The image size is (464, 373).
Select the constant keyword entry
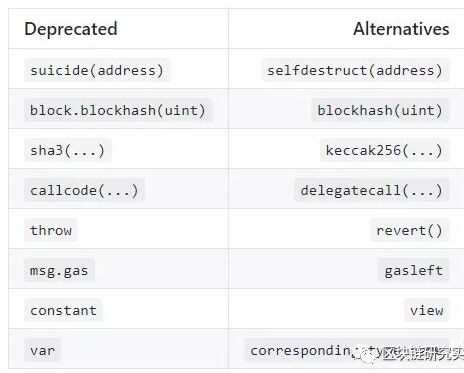click(63, 310)
